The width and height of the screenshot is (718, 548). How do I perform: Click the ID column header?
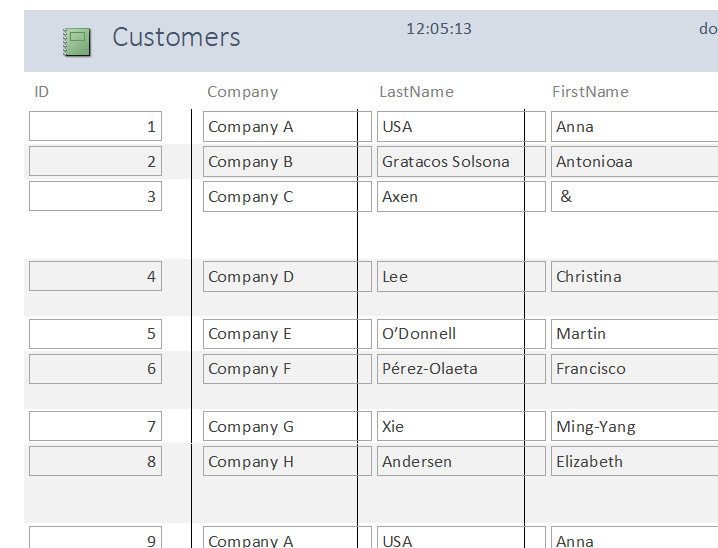tap(42, 92)
